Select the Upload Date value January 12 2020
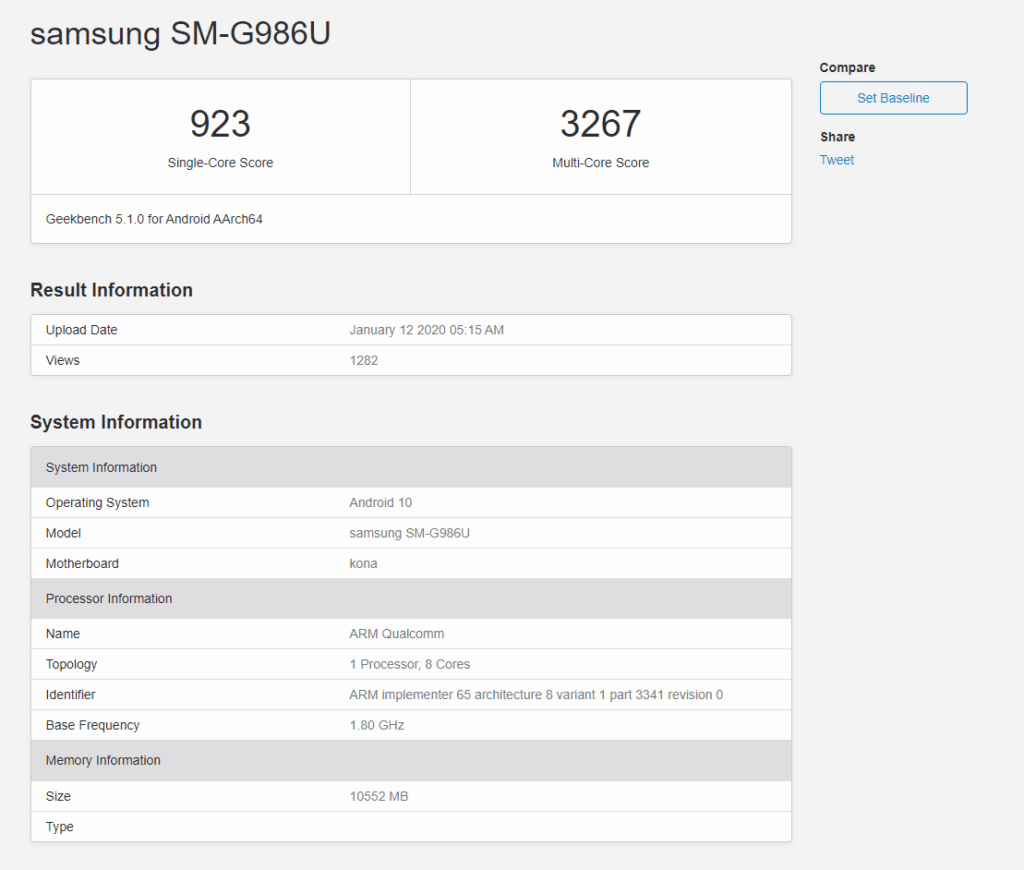The width and height of the screenshot is (1024, 870). click(426, 330)
